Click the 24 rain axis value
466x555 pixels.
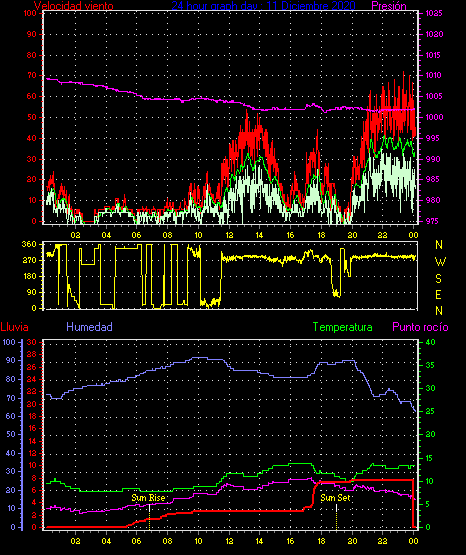(x=32, y=379)
